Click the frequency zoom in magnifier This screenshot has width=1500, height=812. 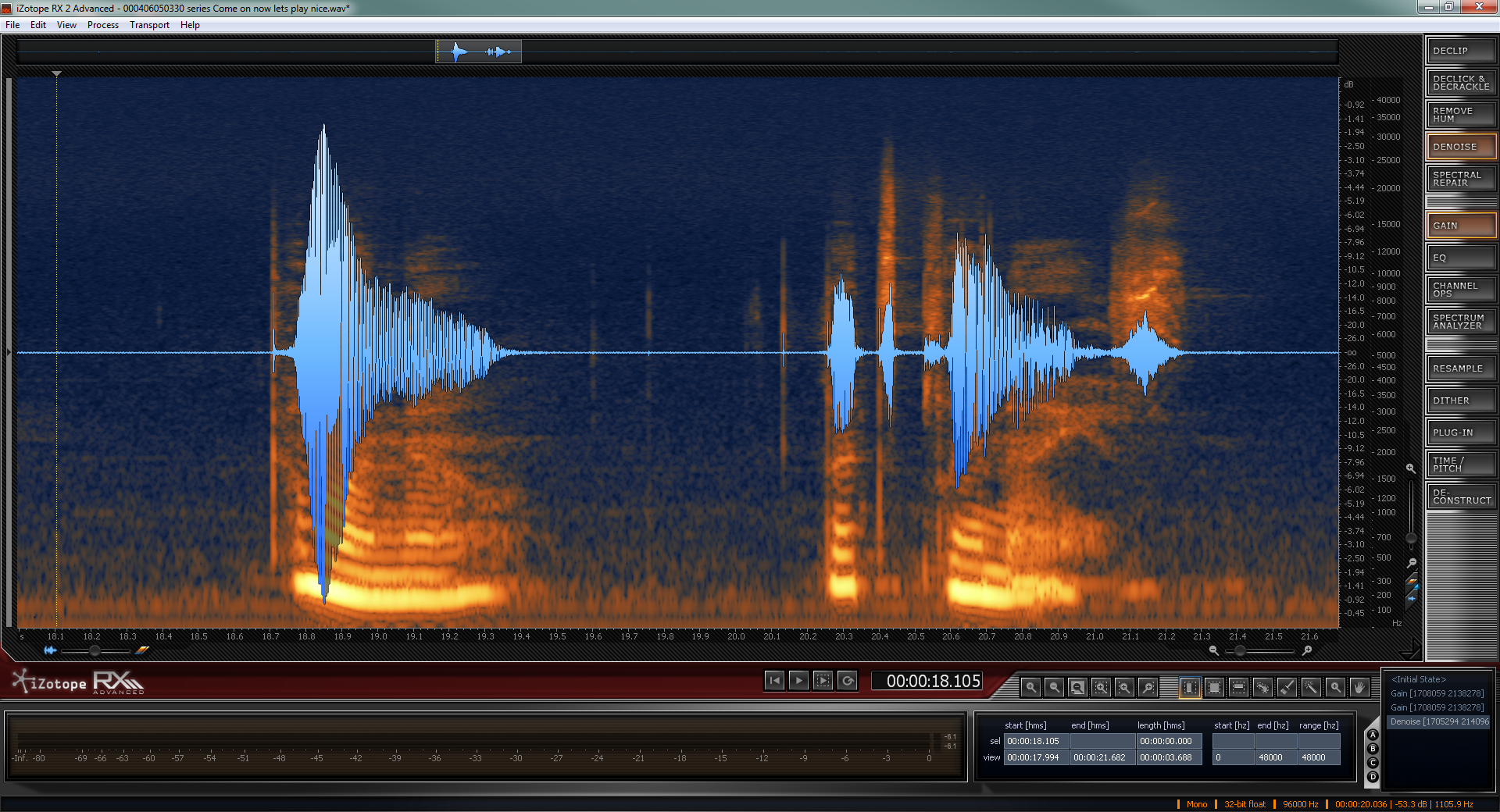[1411, 468]
